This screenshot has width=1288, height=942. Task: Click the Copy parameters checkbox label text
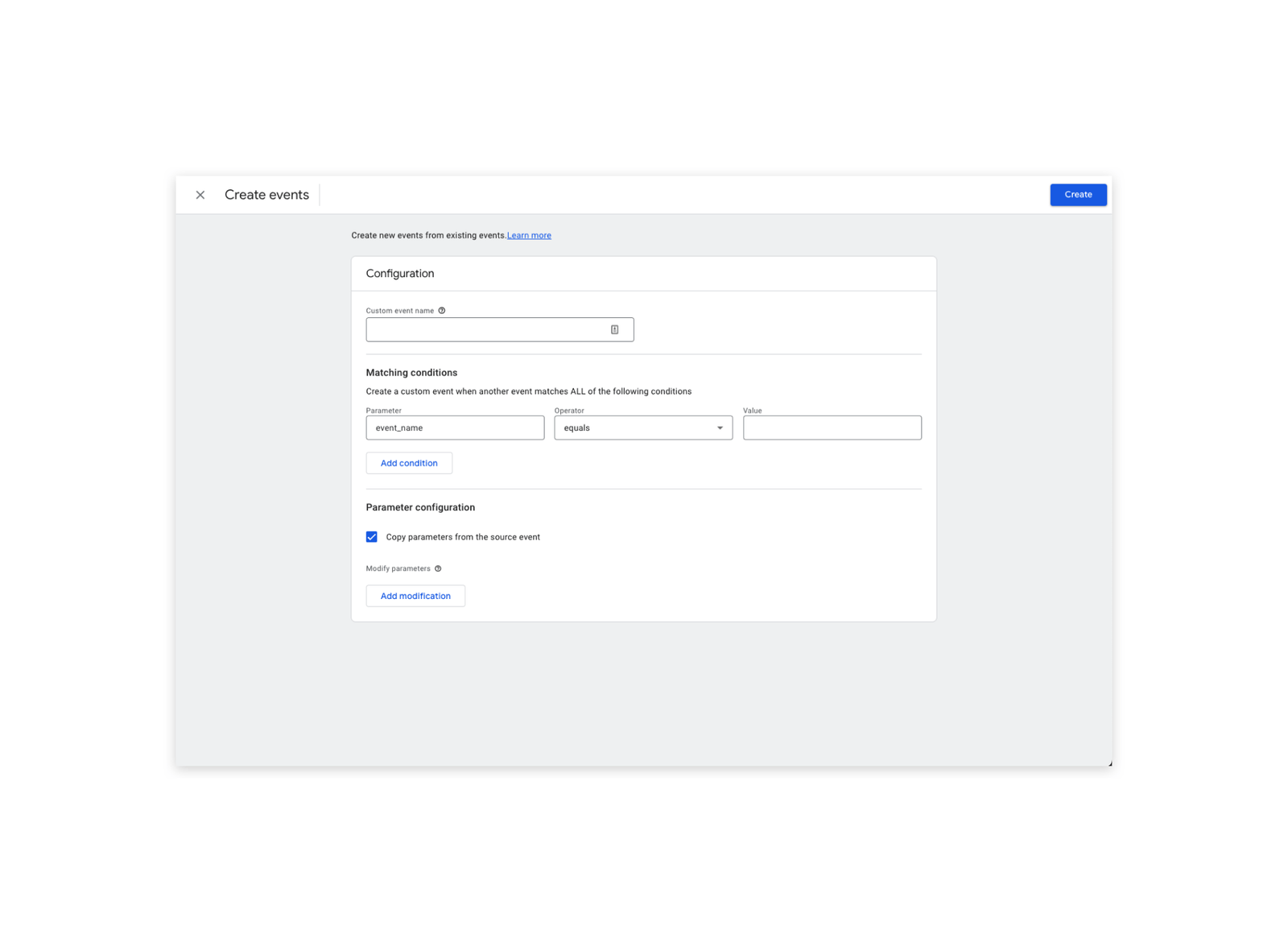[x=463, y=537]
